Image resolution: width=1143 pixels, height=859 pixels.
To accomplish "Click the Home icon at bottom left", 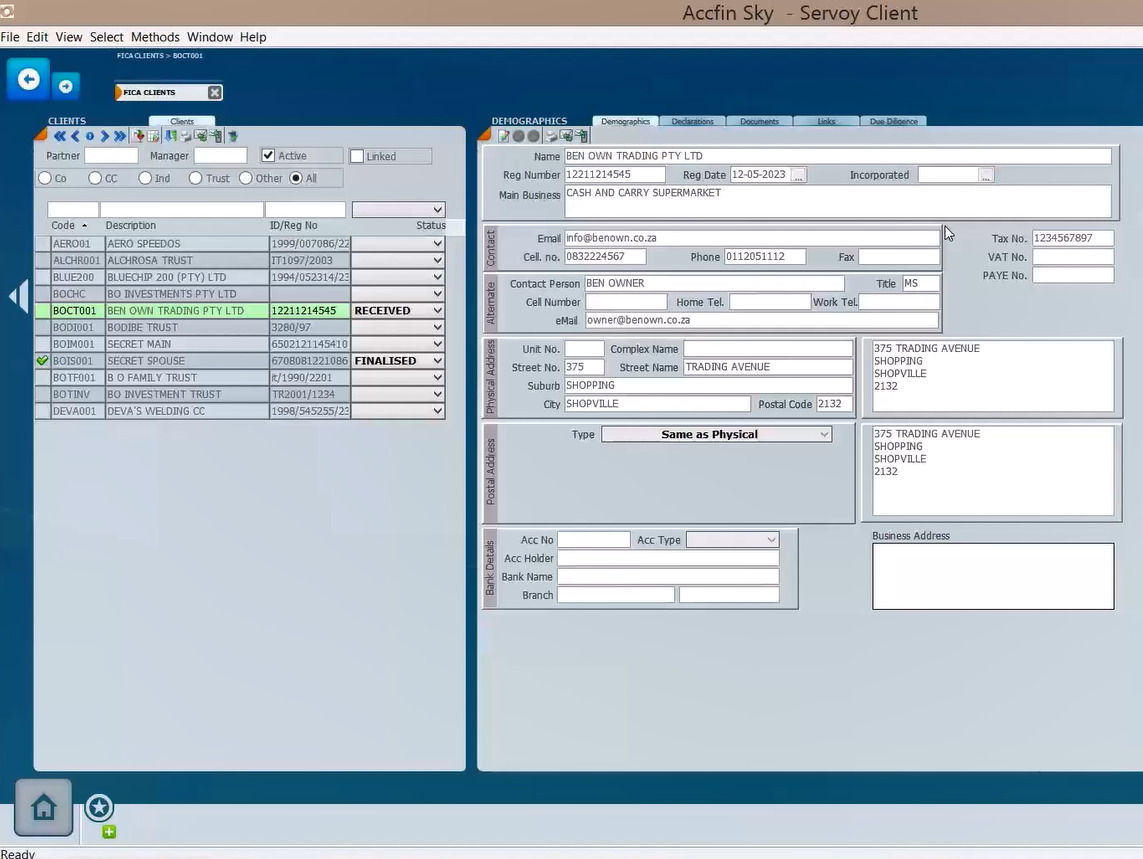I will (43, 807).
